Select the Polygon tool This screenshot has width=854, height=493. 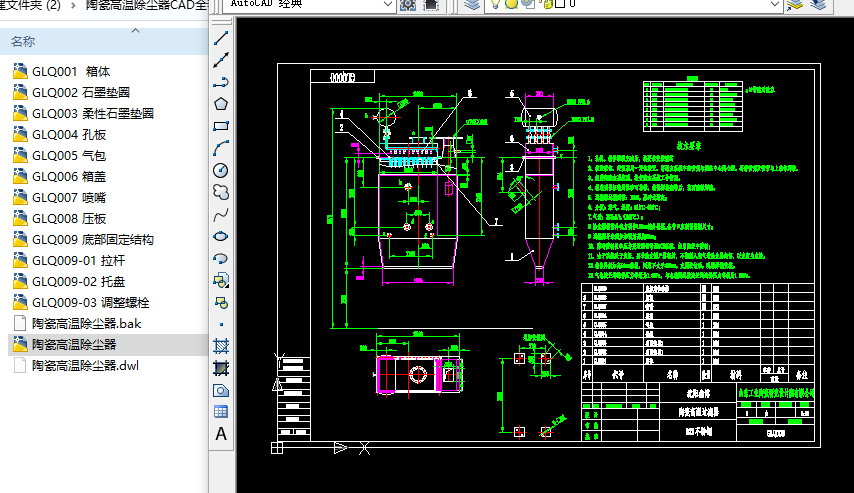click(221, 104)
